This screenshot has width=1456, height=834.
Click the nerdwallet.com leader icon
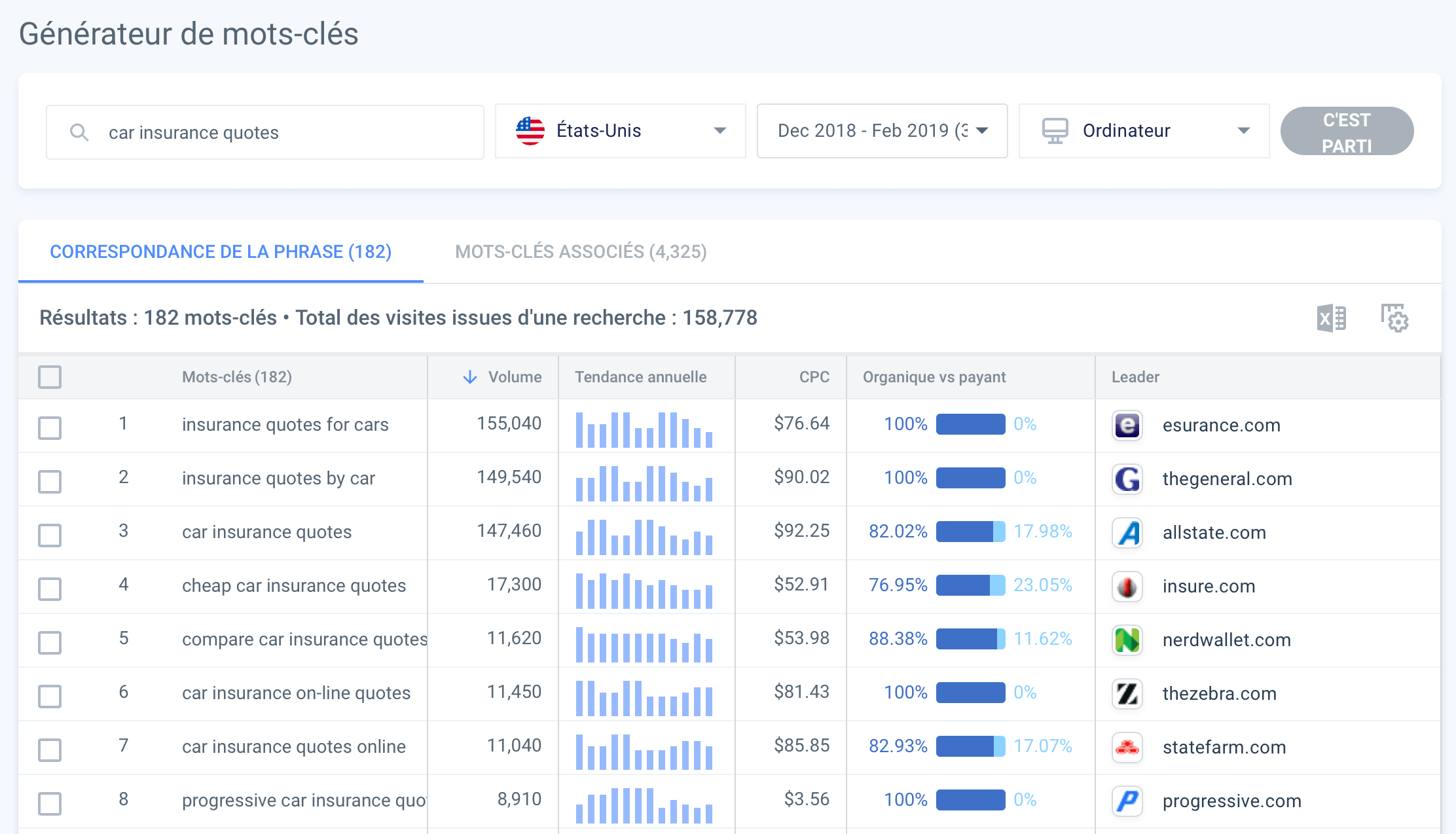(x=1127, y=640)
